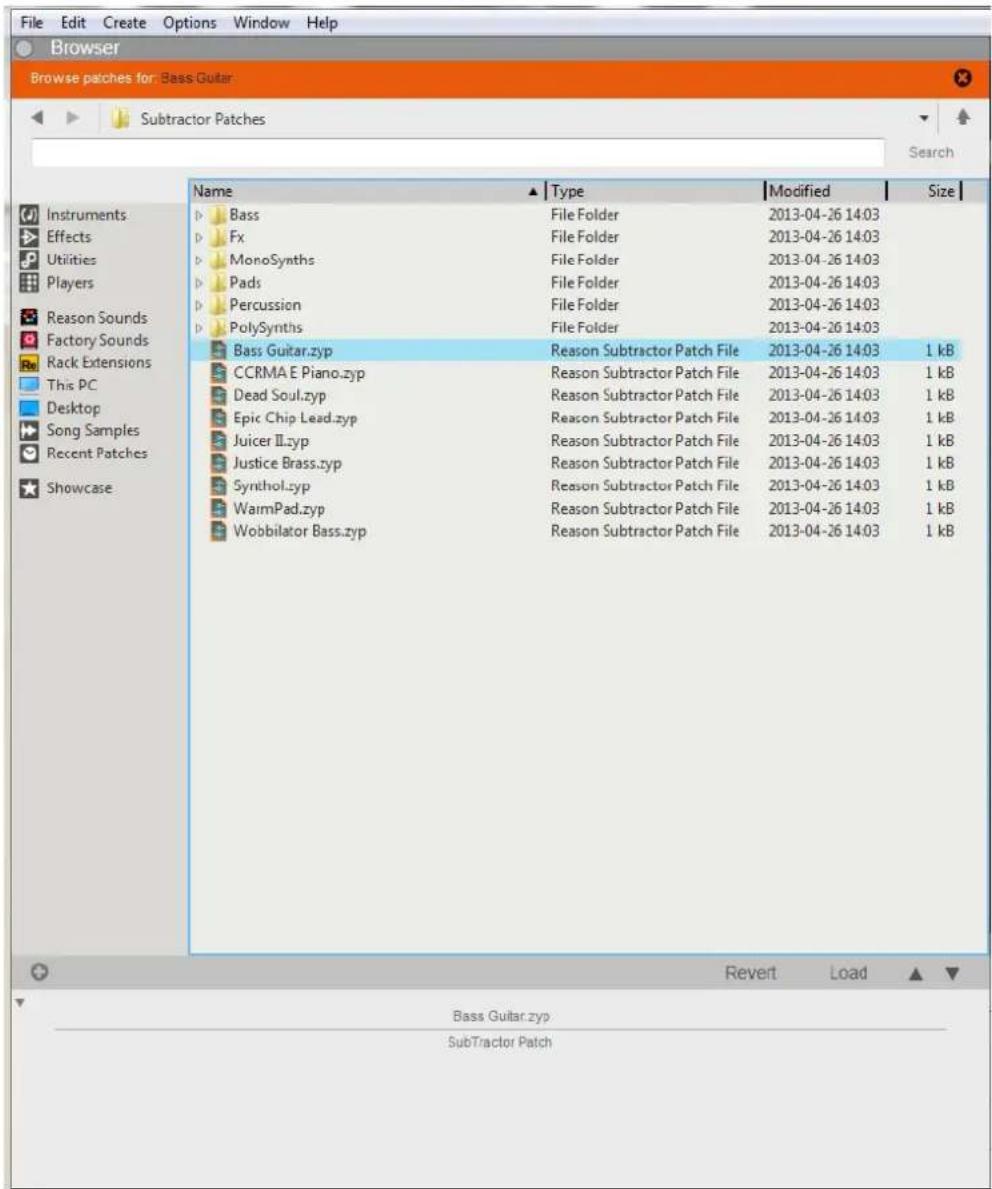Open the Showcase location
Screen dimensions: 992x1189
click(66, 488)
